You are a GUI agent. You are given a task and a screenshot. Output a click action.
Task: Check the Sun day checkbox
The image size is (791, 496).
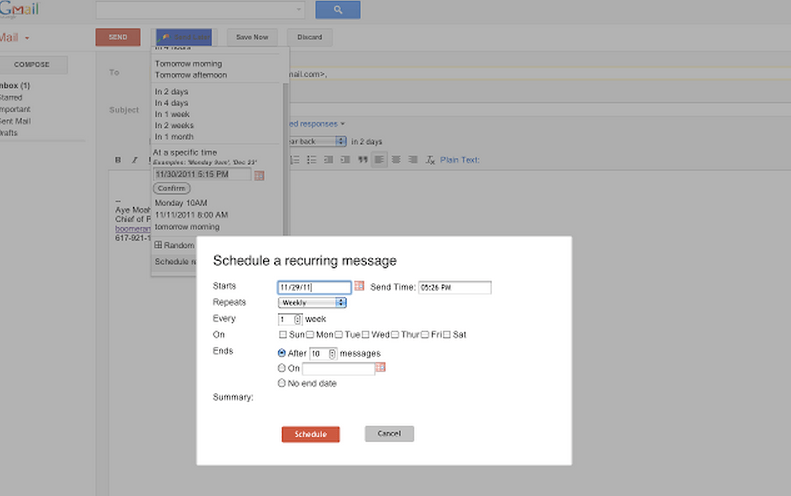(x=283, y=334)
